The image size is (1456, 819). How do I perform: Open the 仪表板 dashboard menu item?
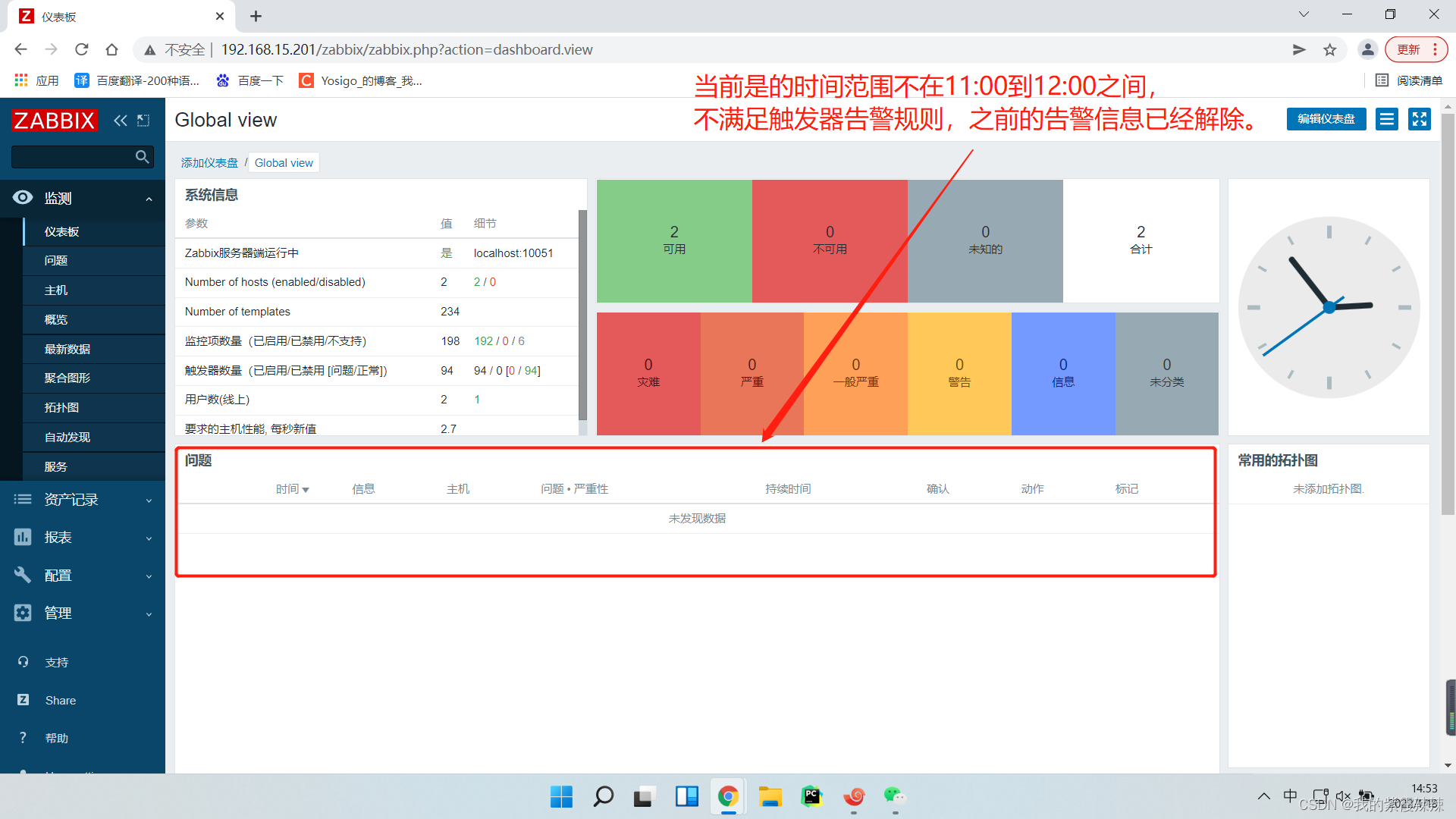click(x=94, y=231)
